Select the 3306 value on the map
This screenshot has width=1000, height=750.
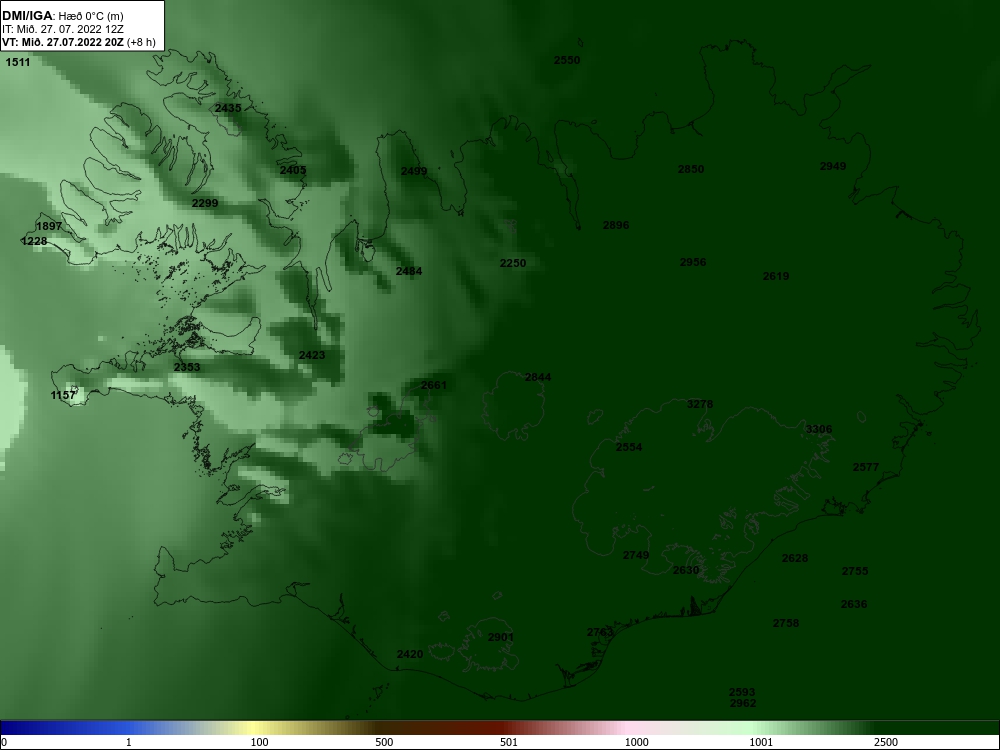coord(819,430)
